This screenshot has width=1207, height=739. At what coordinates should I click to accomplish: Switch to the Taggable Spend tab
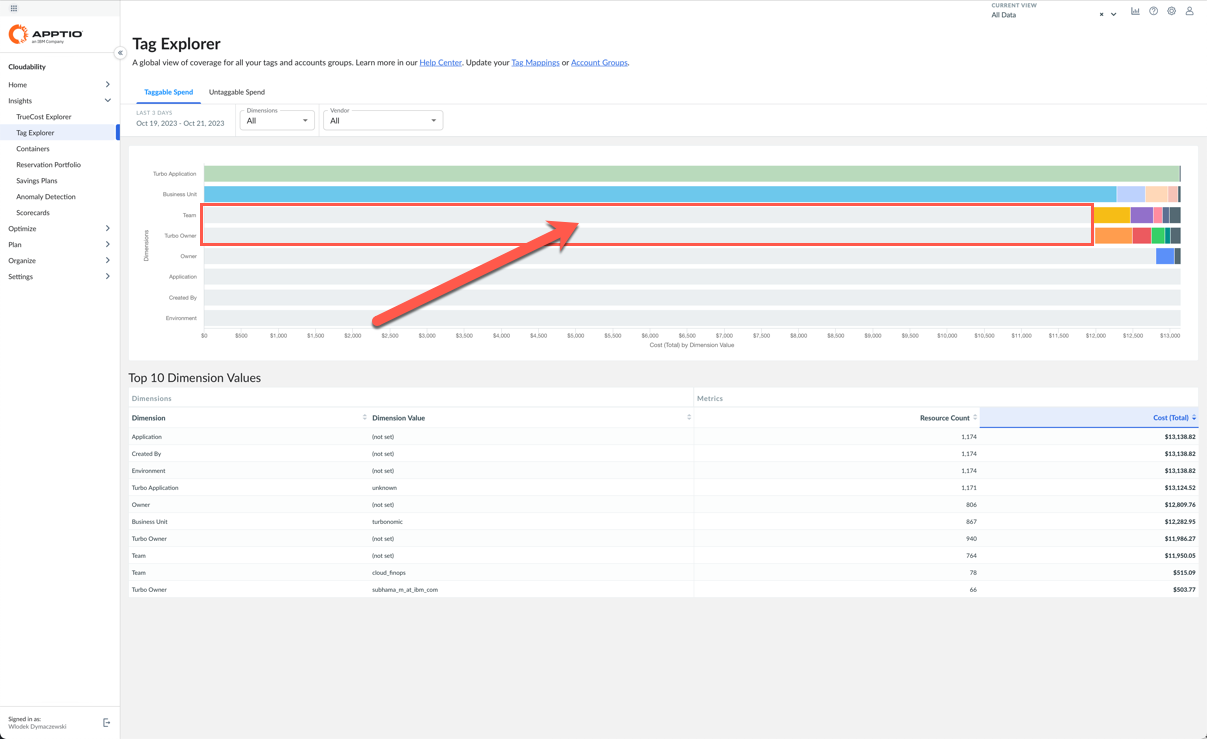pyautogui.click(x=168, y=92)
